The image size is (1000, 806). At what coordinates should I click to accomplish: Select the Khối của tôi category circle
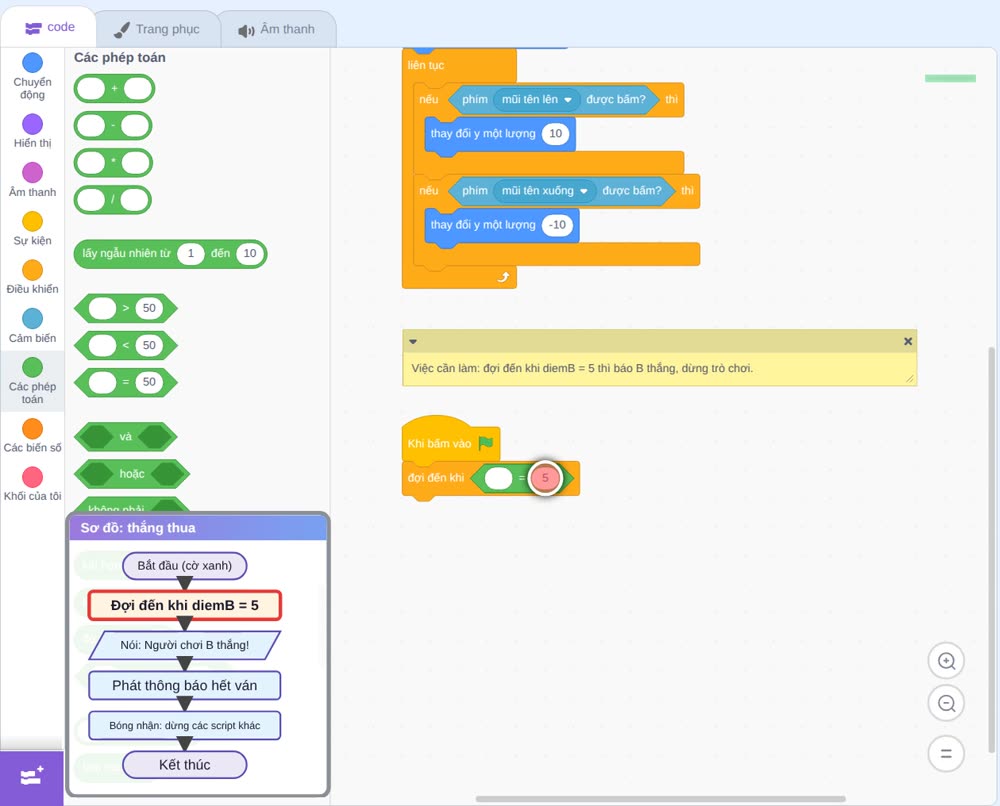tap(33, 477)
